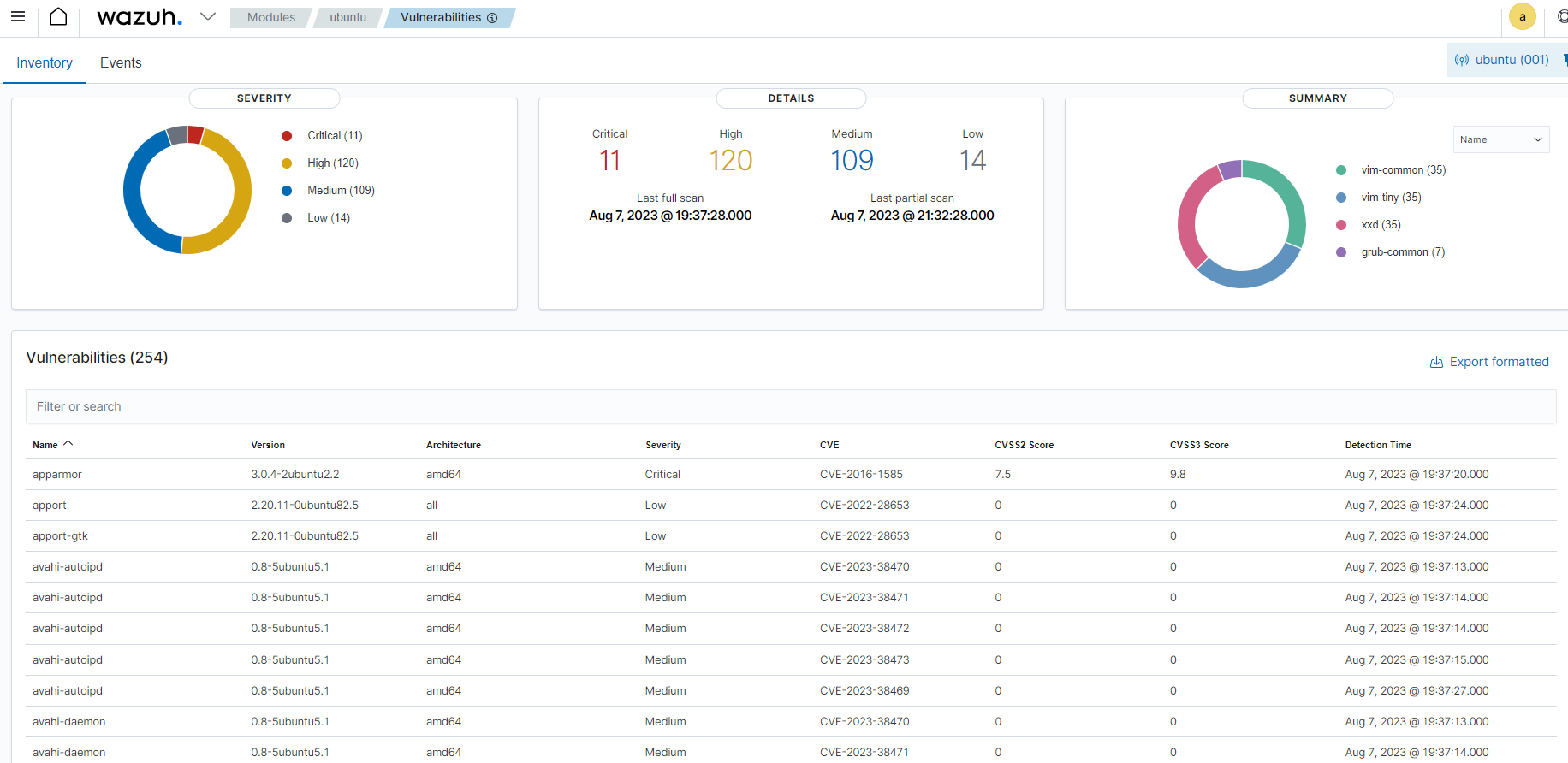Click the Low count 14

click(x=973, y=160)
